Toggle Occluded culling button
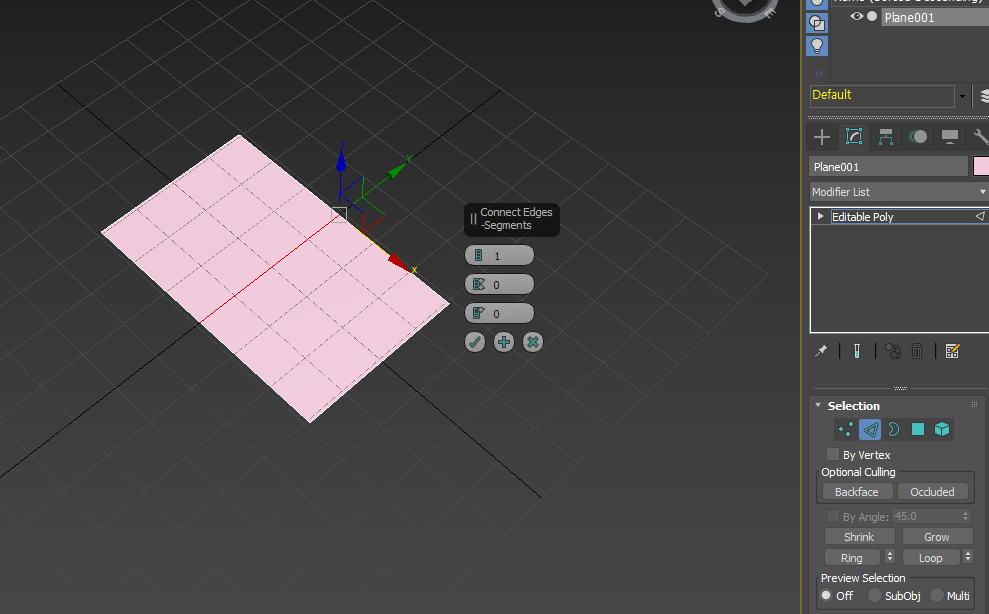Viewport: 989px width, 614px height. (x=932, y=492)
